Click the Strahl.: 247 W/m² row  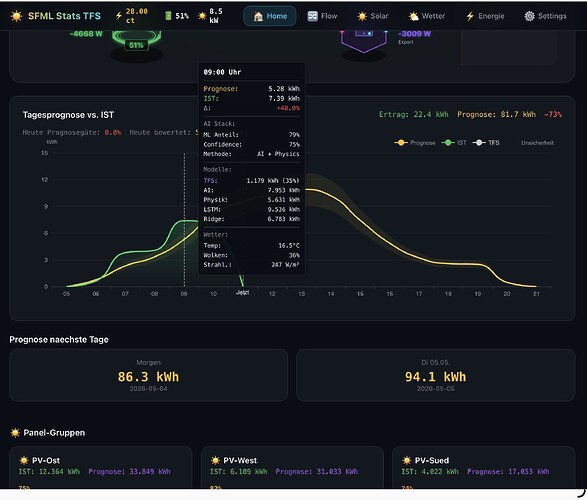click(252, 265)
